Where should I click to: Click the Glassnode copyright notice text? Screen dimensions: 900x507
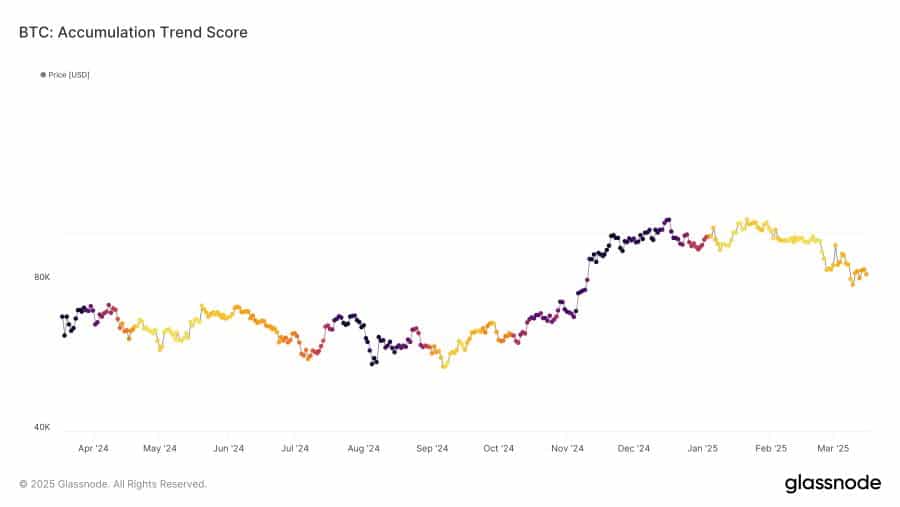pos(113,484)
